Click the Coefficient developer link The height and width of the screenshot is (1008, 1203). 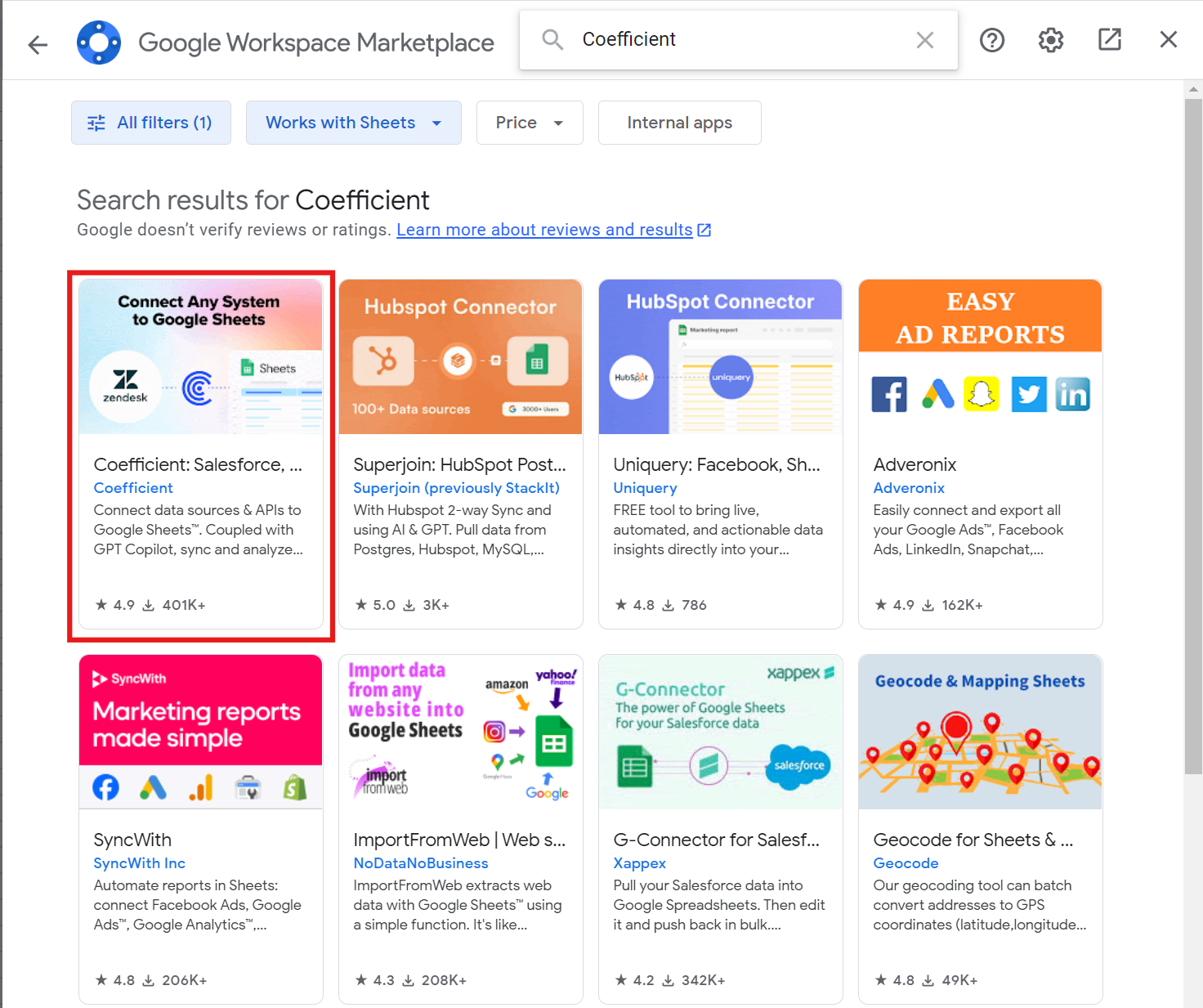coord(133,488)
